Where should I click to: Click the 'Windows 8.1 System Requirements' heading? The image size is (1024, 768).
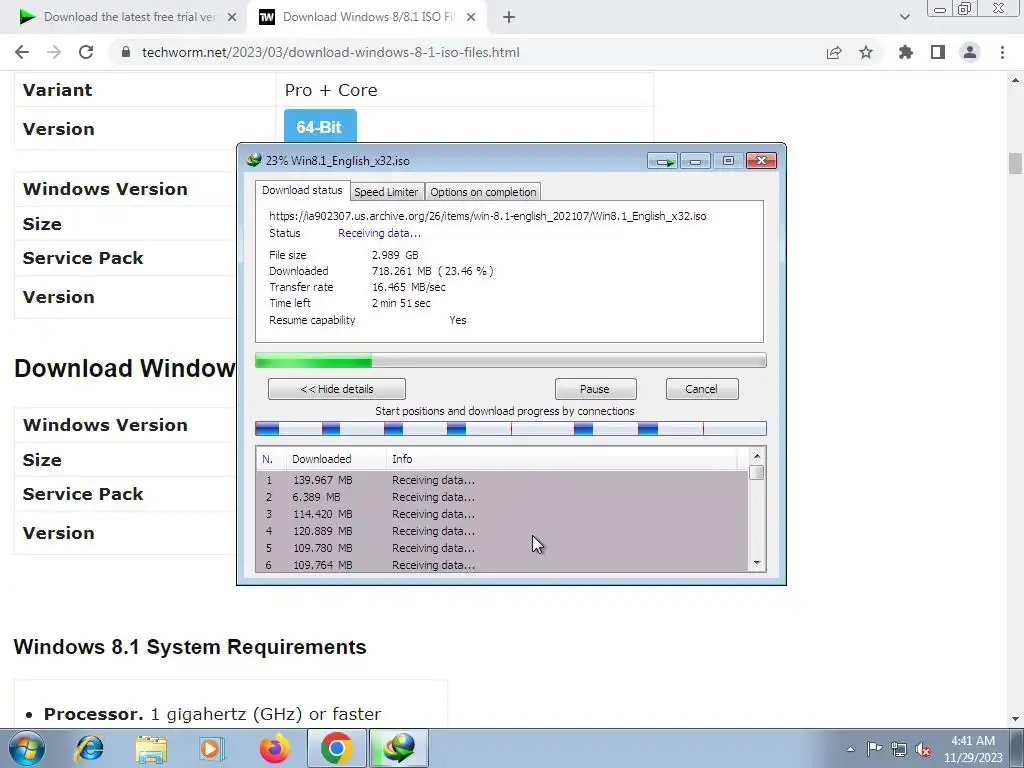pyautogui.click(x=190, y=647)
